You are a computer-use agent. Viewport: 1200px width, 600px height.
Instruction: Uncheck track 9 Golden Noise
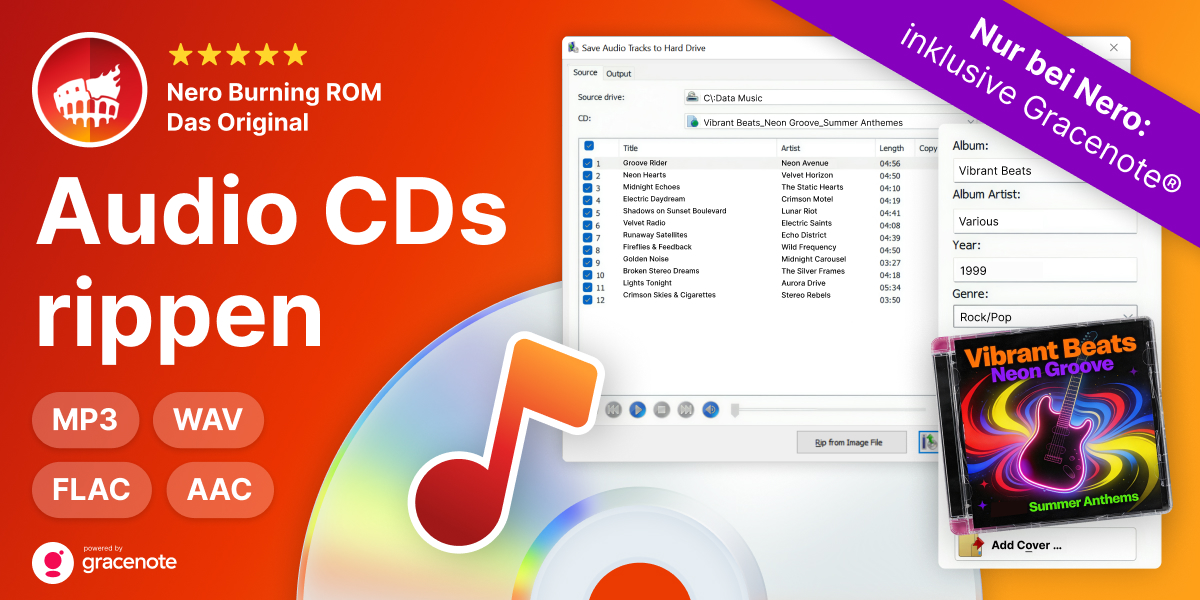587,260
